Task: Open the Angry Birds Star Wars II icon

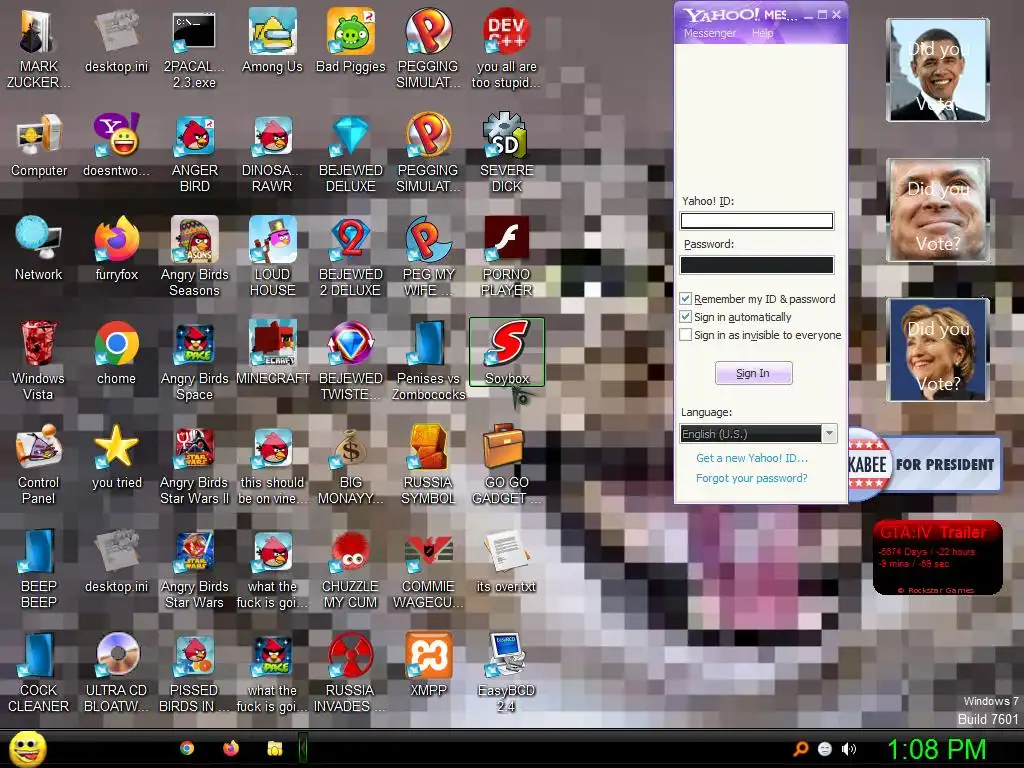Action: pyautogui.click(x=195, y=464)
